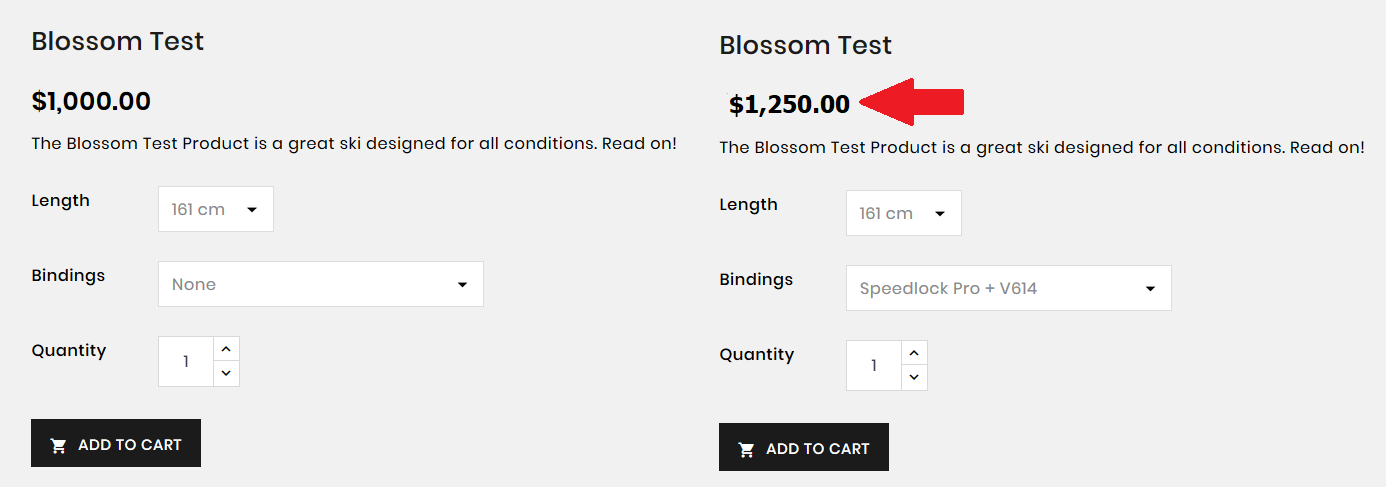Decrease quantity for the $1,250.00 ski
The width and height of the screenshot is (1386, 487).
coord(914,377)
